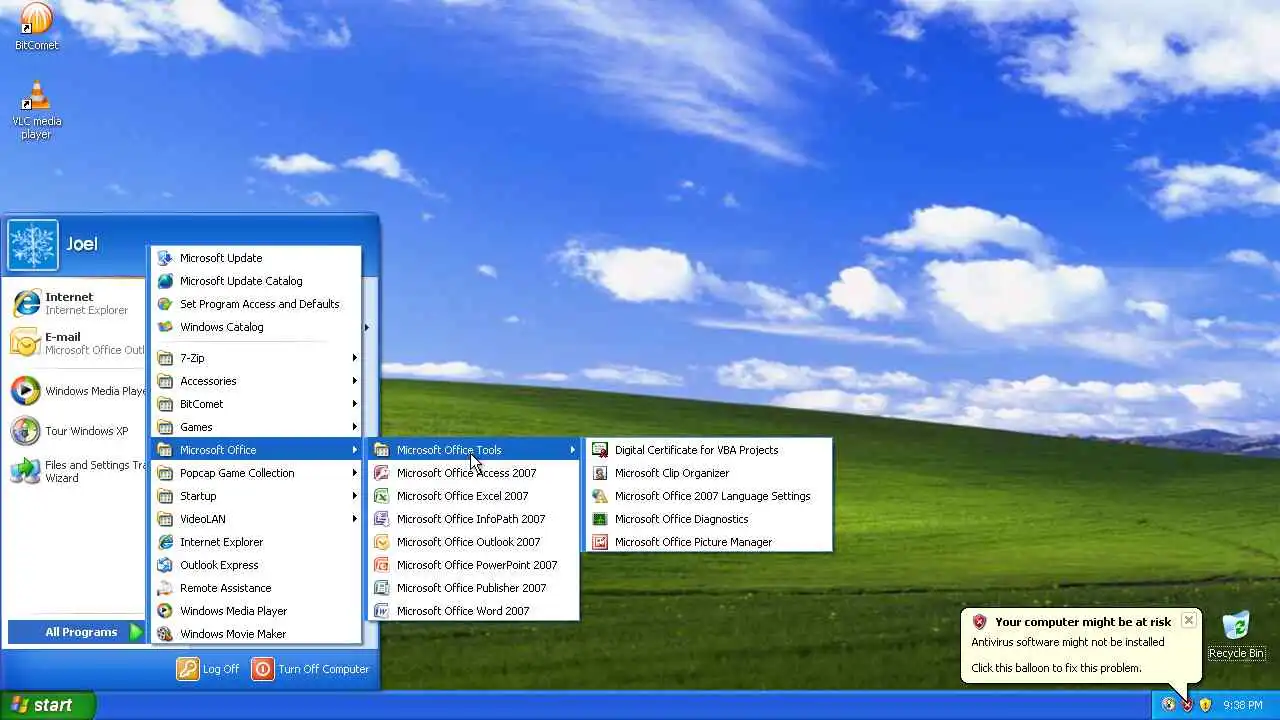This screenshot has height=720, width=1280.
Task: Open the Recycle Bin desktop icon
Action: (1236, 626)
